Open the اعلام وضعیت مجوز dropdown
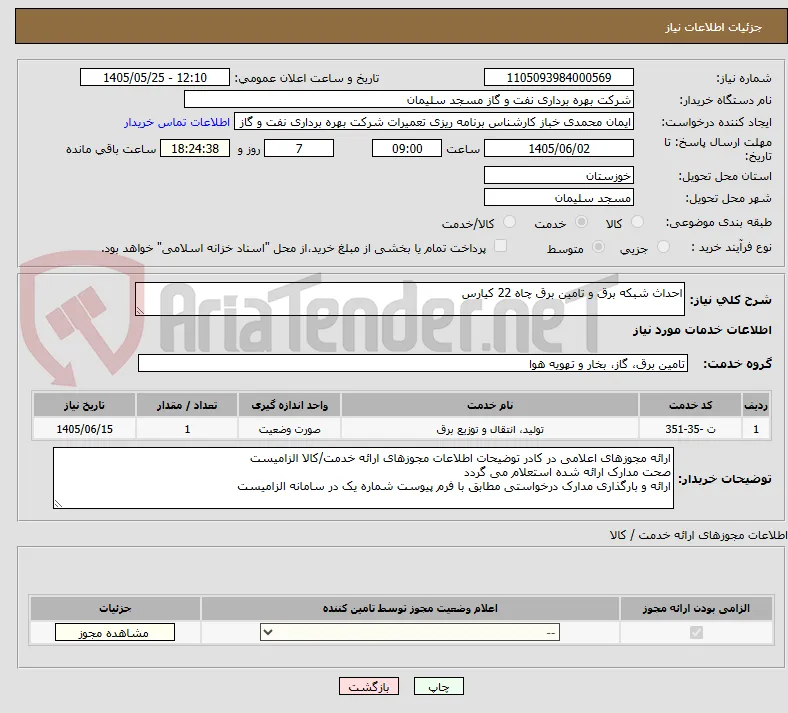The height and width of the screenshot is (713, 788). pyautogui.click(x=410, y=632)
